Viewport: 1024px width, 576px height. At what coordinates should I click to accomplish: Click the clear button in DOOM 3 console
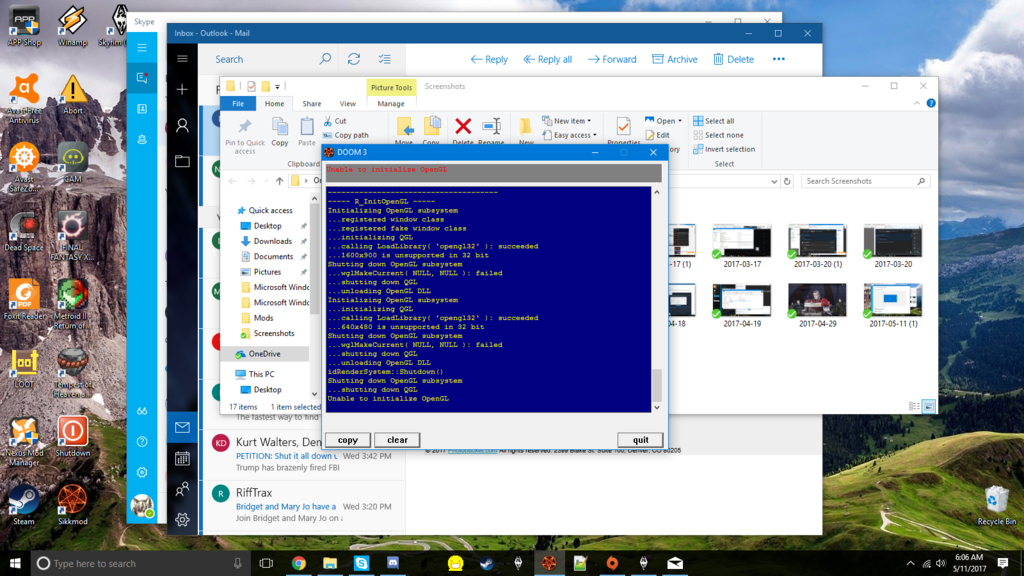397,440
